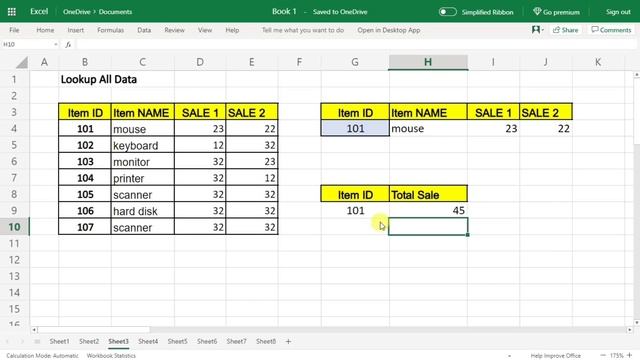Click the vertical scrollbar up arrow
The height and width of the screenshot is (360, 640).
pos(636,75)
